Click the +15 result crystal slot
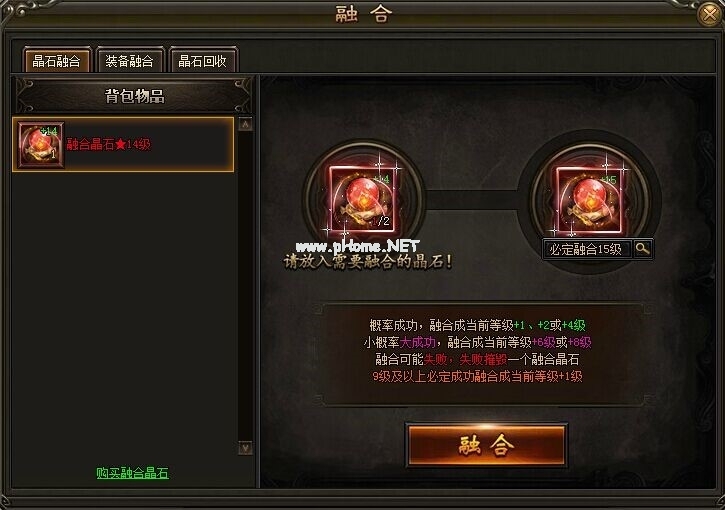 pos(590,199)
